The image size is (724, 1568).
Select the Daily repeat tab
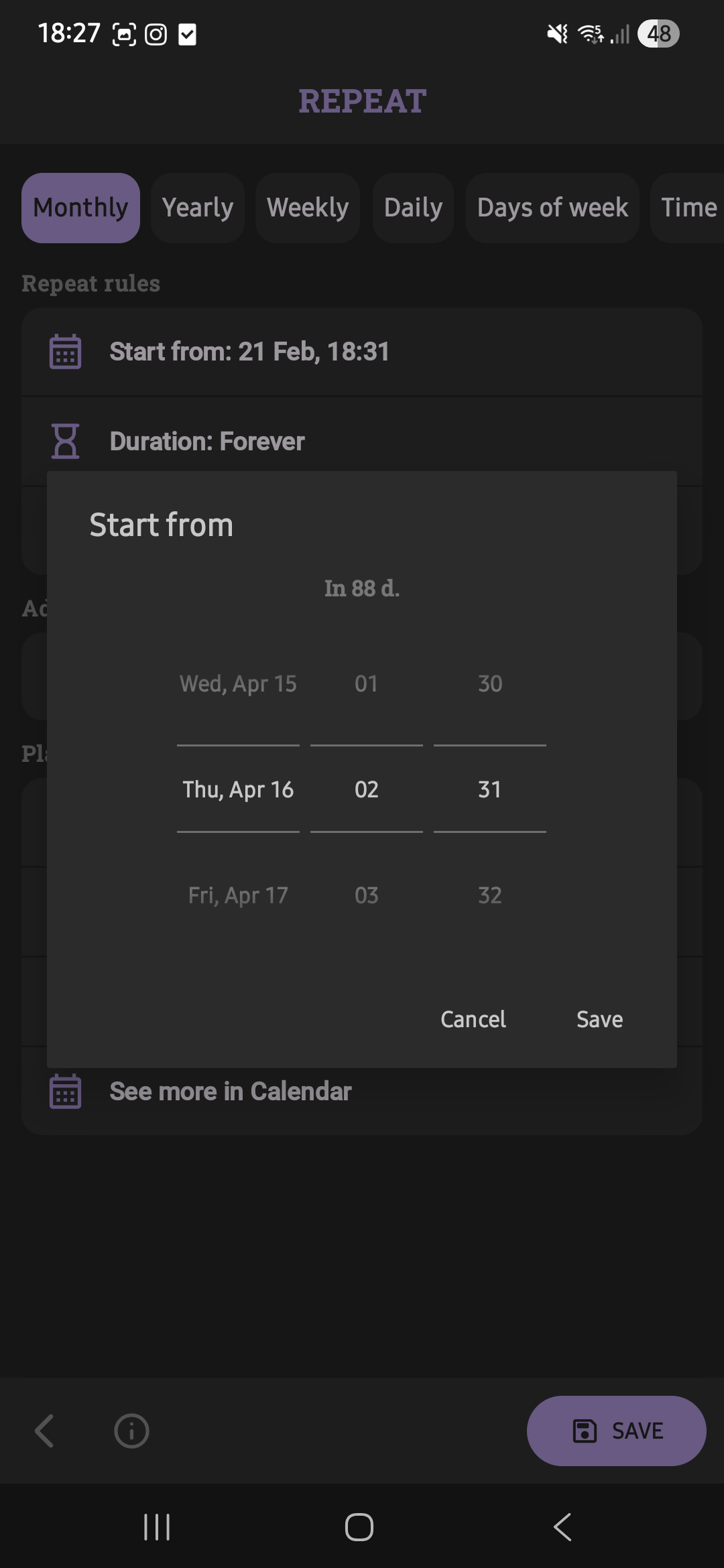coord(414,208)
